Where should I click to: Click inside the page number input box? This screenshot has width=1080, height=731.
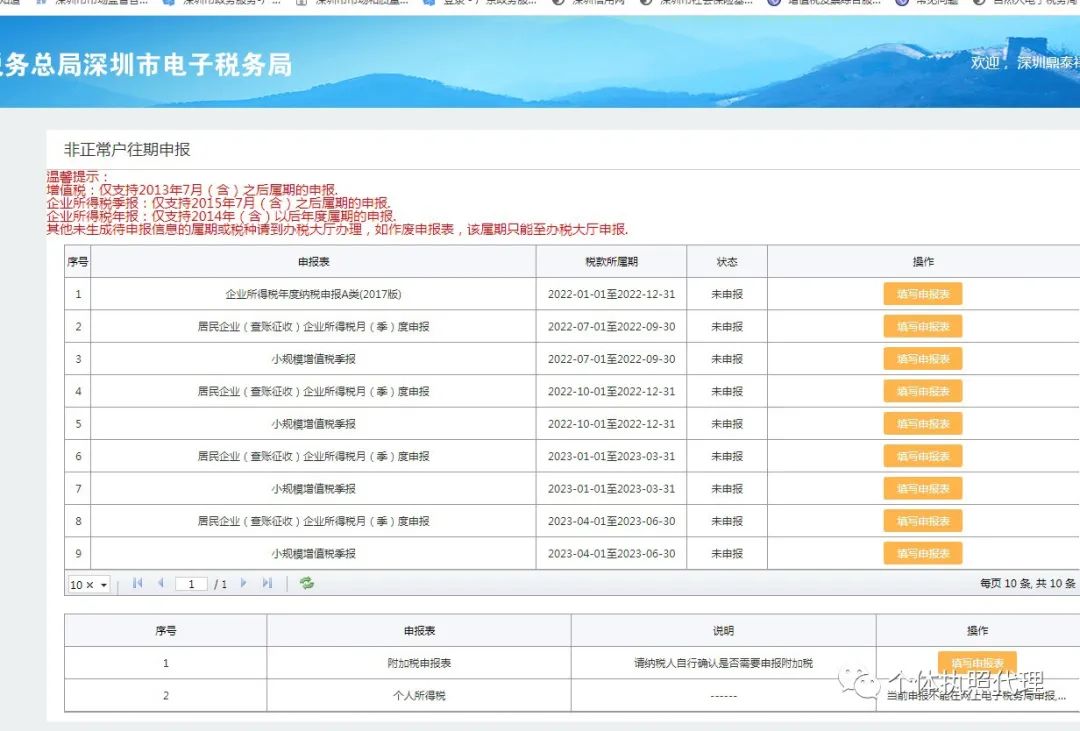[x=190, y=584]
